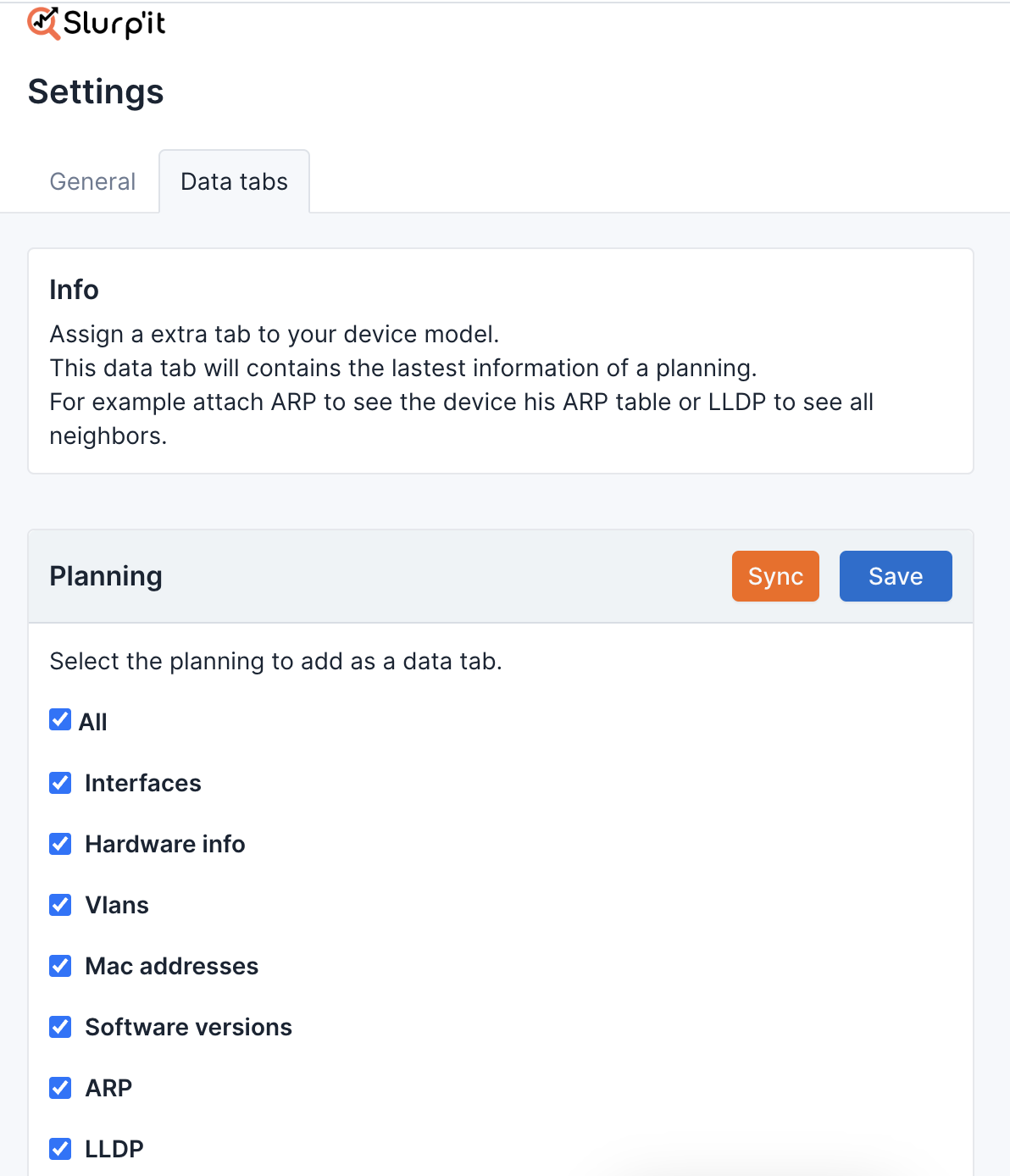Click the Settings page heading

95,92
